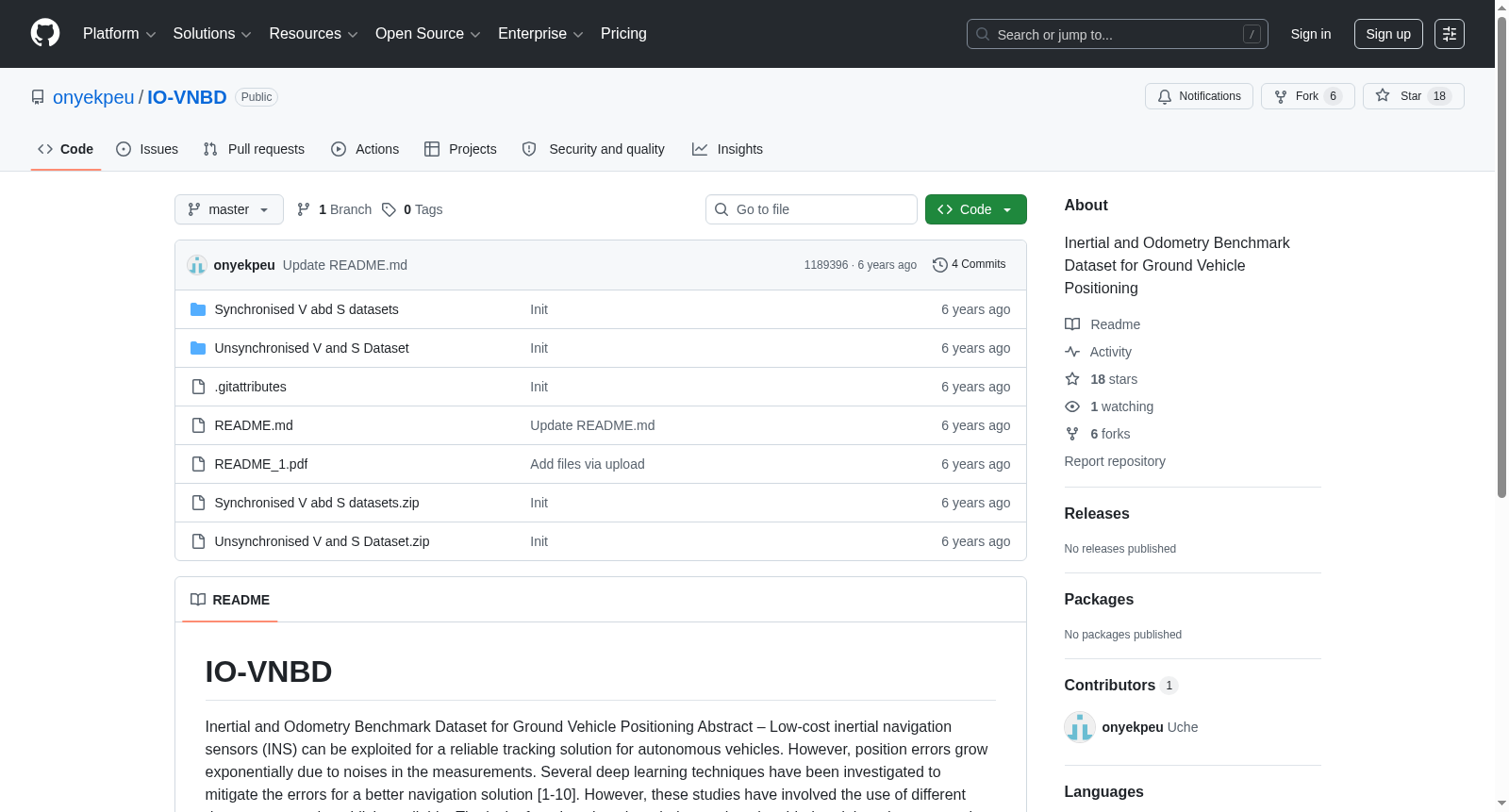Open the .gitattributes file
The width and height of the screenshot is (1509, 812).
point(251,387)
